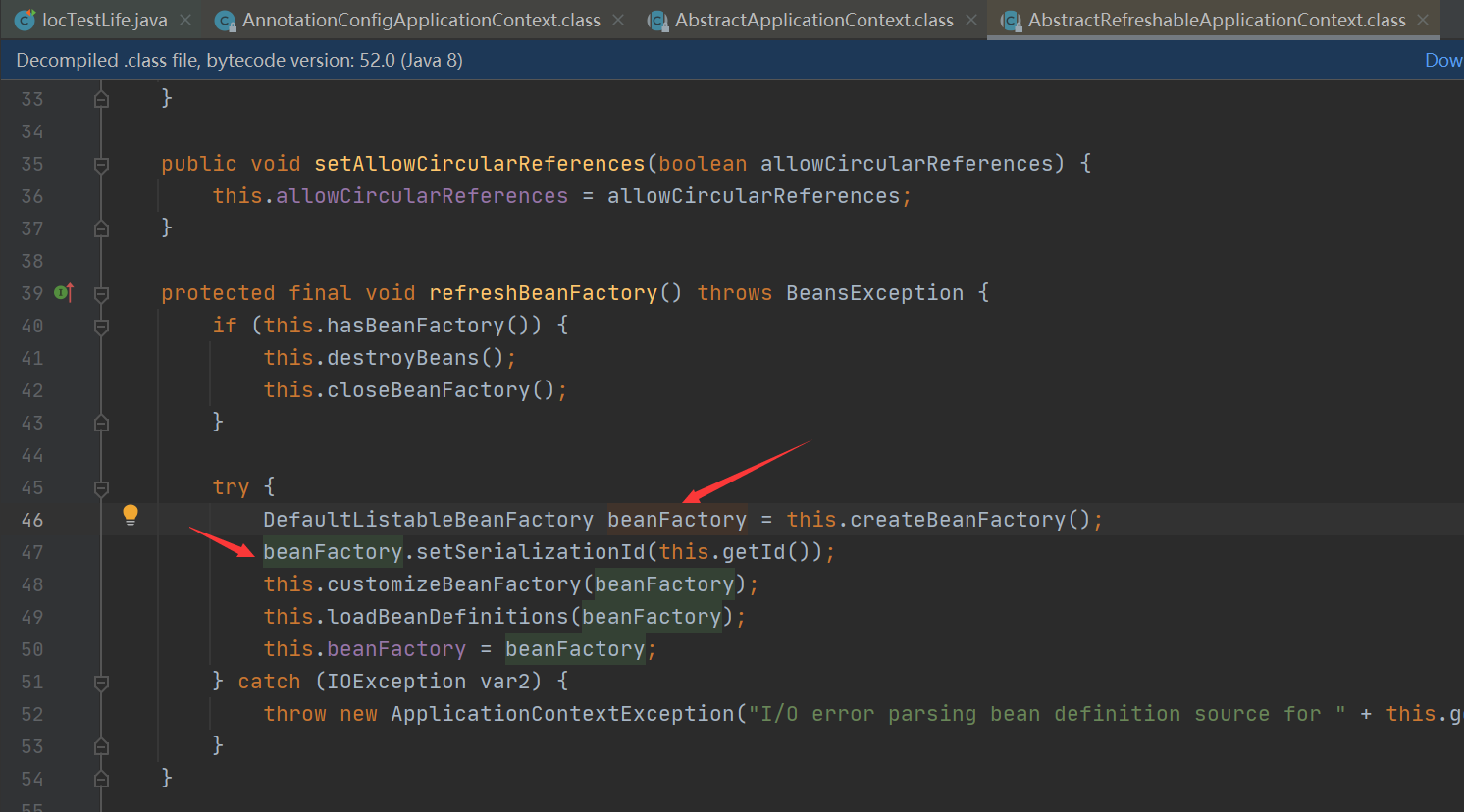Fold the try block at line 45
This screenshot has height=812, width=1464.
click(x=101, y=487)
